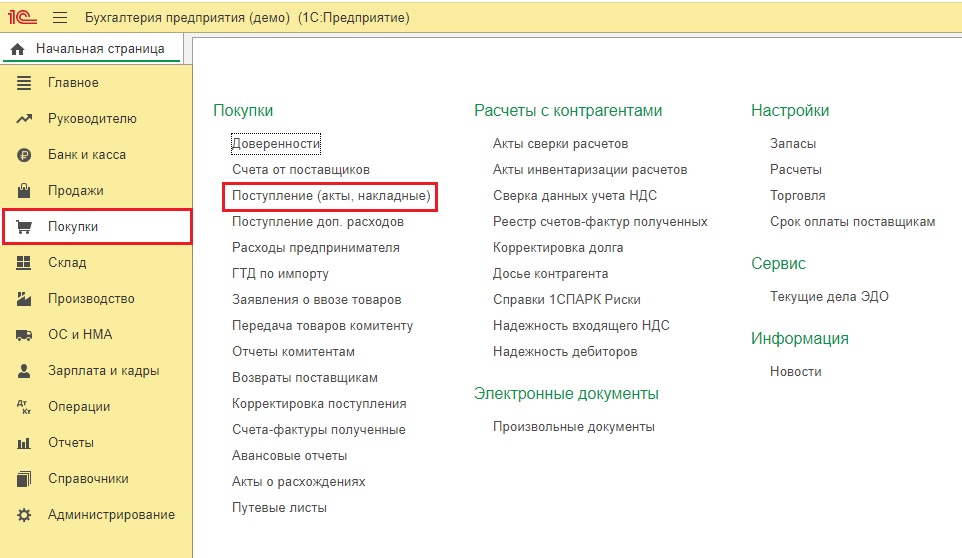This screenshot has width=962, height=558.
Task: Open Счета-фактуры полученные
Action: coord(318,430)
